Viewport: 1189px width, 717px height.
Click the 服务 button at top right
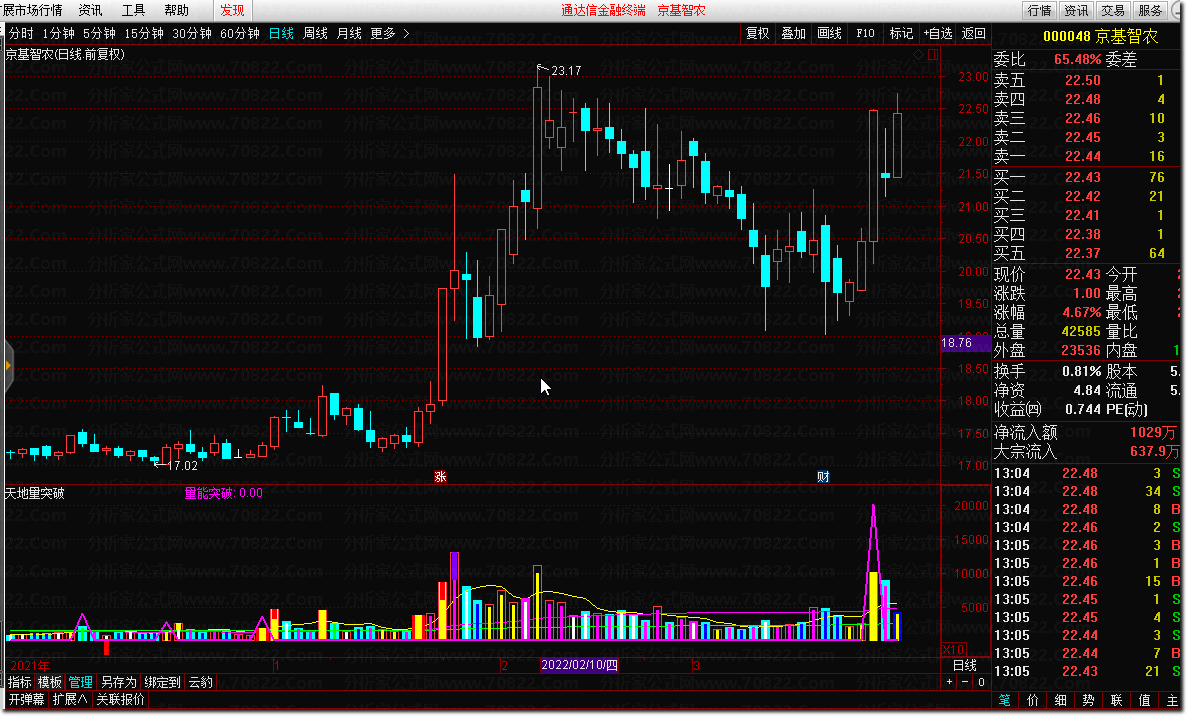[1150, 11]
